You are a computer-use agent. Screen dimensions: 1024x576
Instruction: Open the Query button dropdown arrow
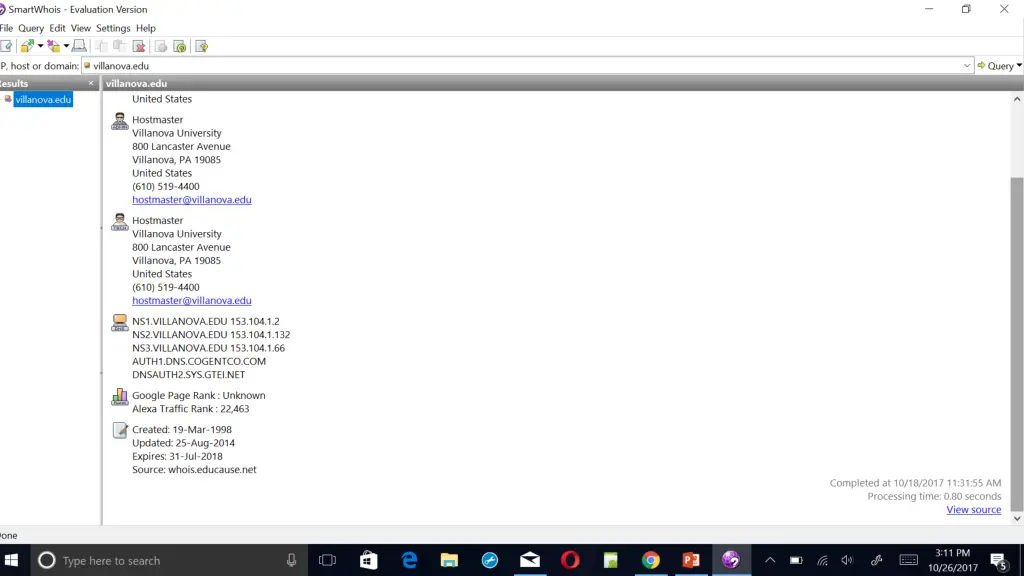pyautogui.click(x=1019, y=65)
